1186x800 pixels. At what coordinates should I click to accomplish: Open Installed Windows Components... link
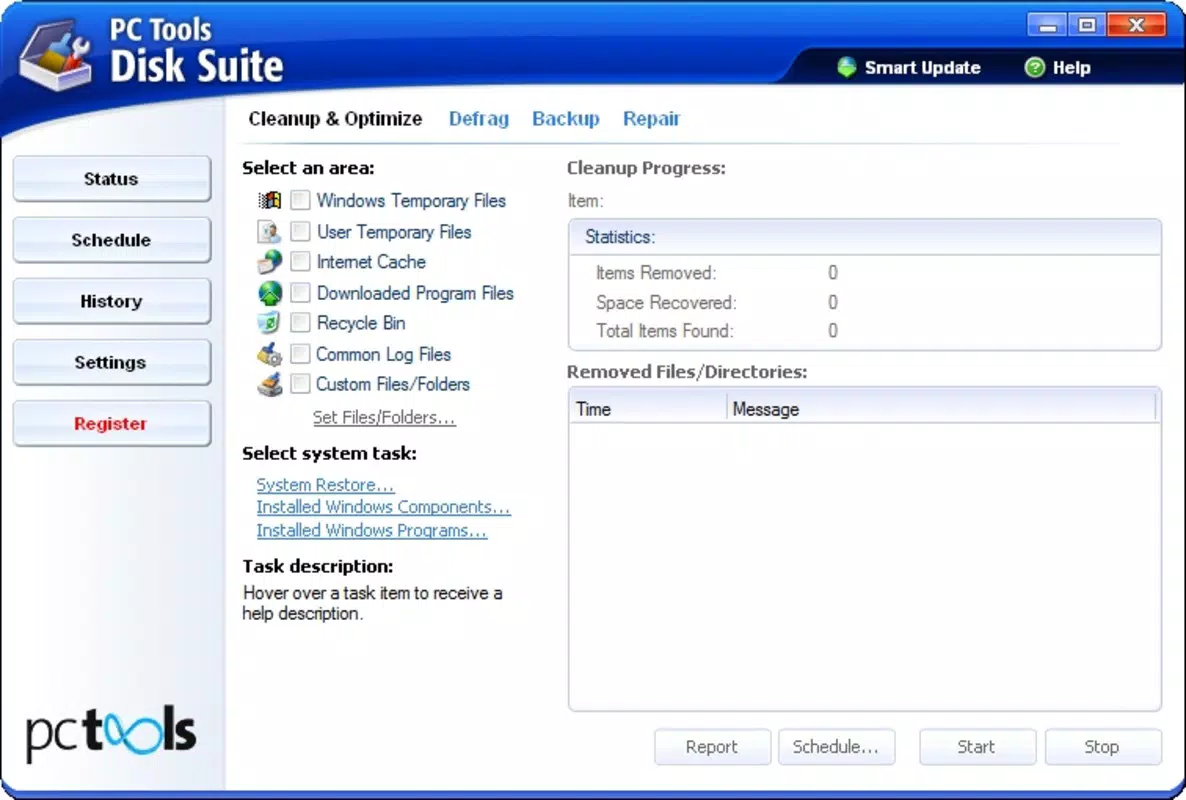[383, 507]
